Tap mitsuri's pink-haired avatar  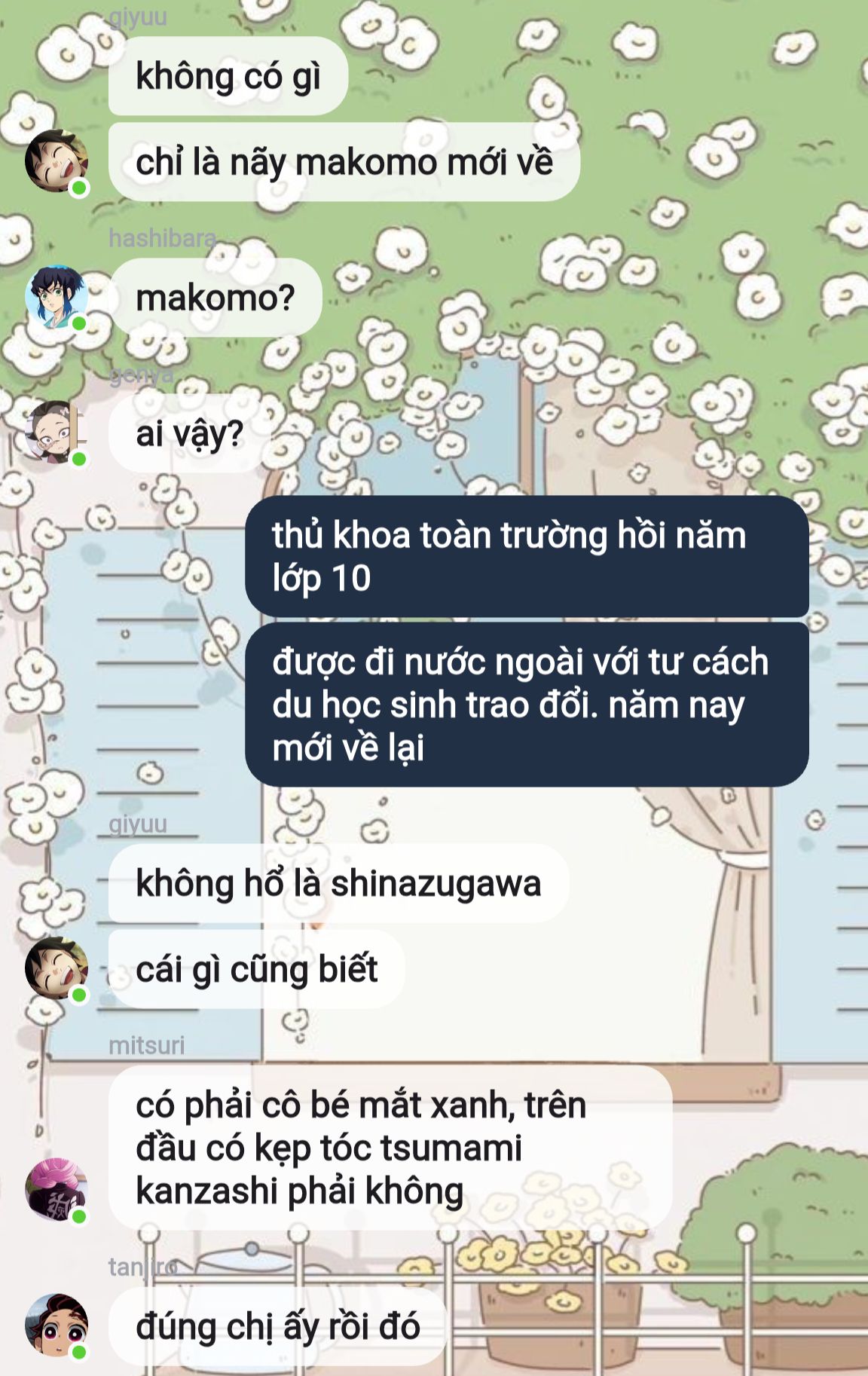click(57, 1190)
